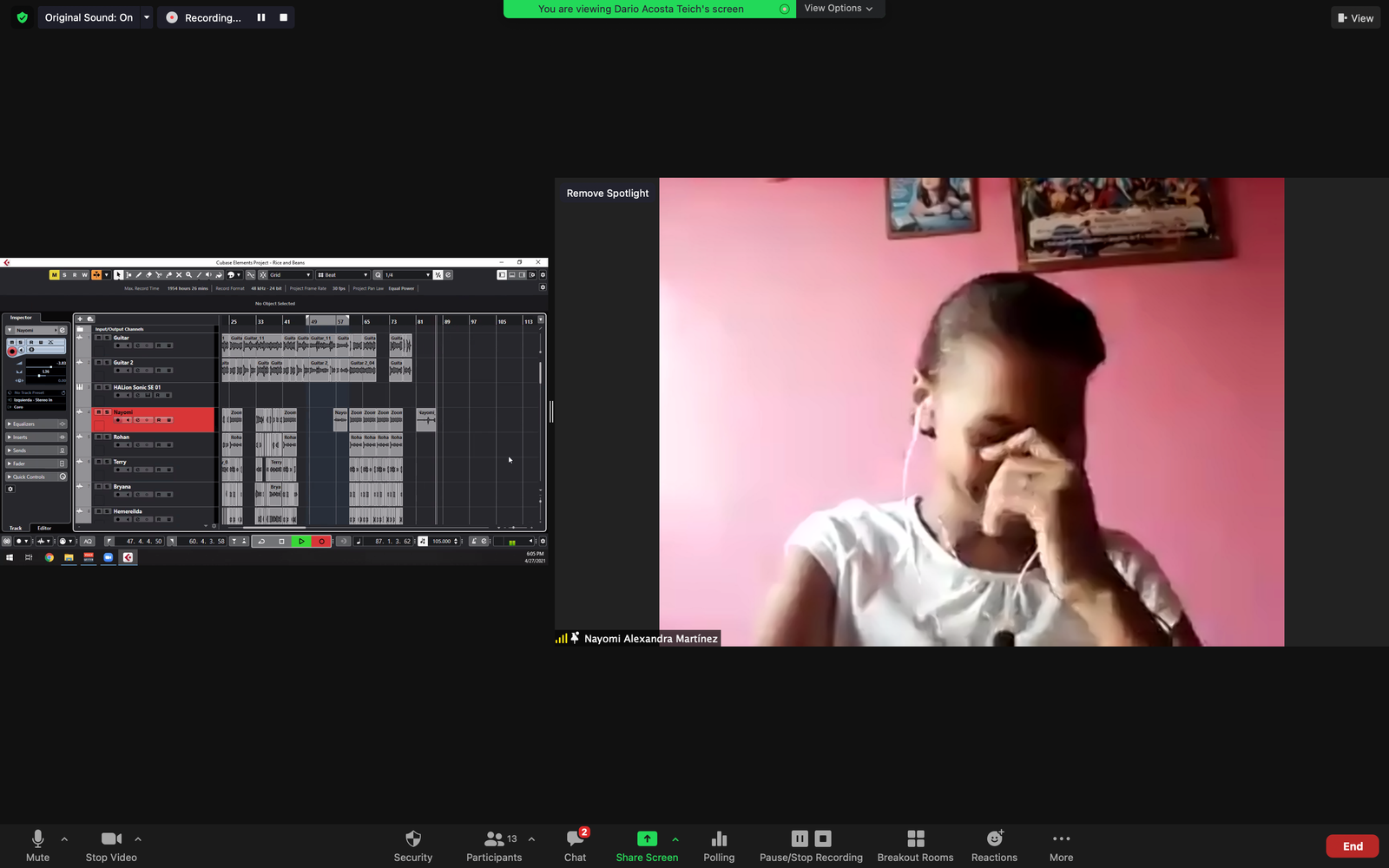Open the More menu in toolbar
The width and height of the screenshot is (1389, 868).
(1061, 845)
